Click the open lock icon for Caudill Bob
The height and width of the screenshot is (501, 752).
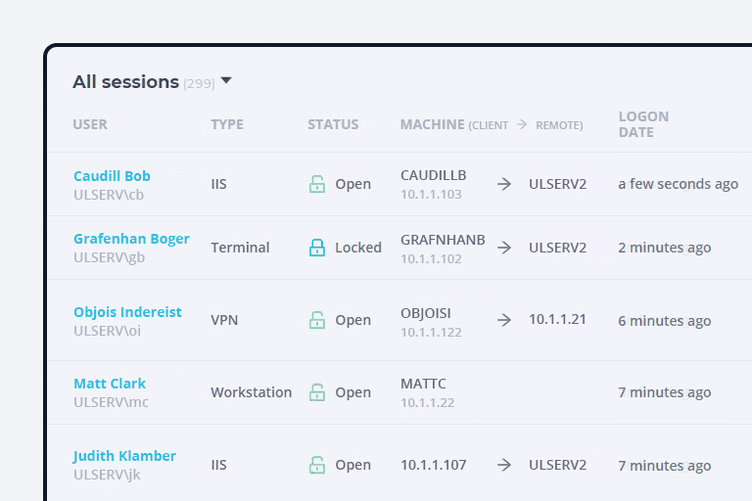[x=317, y=184]
